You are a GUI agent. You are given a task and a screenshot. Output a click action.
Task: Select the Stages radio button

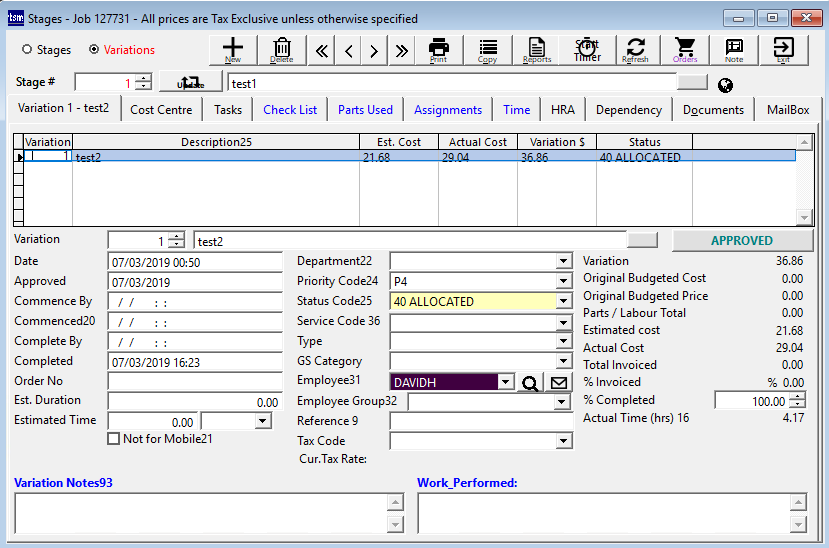pos(27,50)
